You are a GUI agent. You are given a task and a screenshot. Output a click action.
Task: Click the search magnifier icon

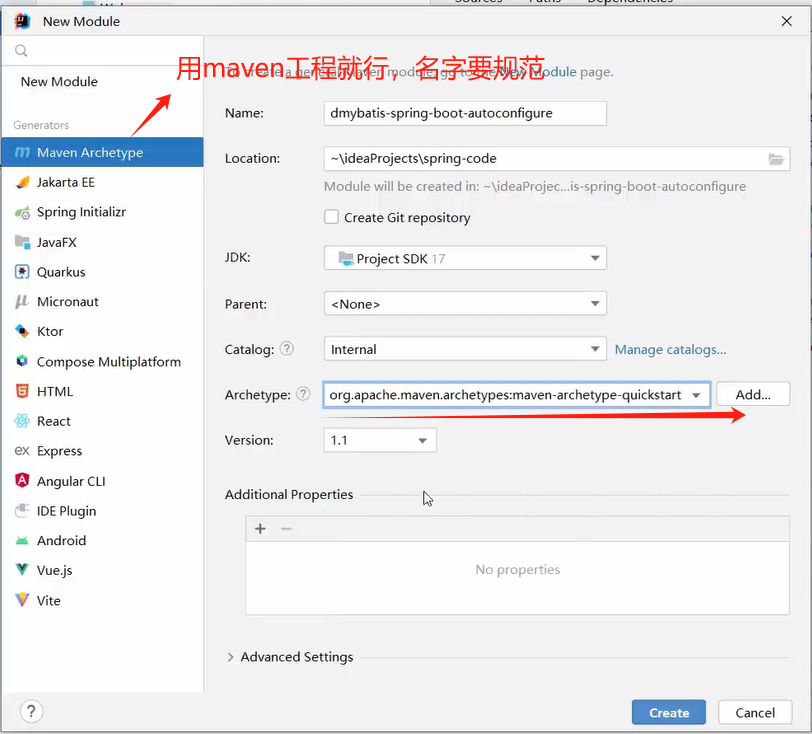coord(21,51)
